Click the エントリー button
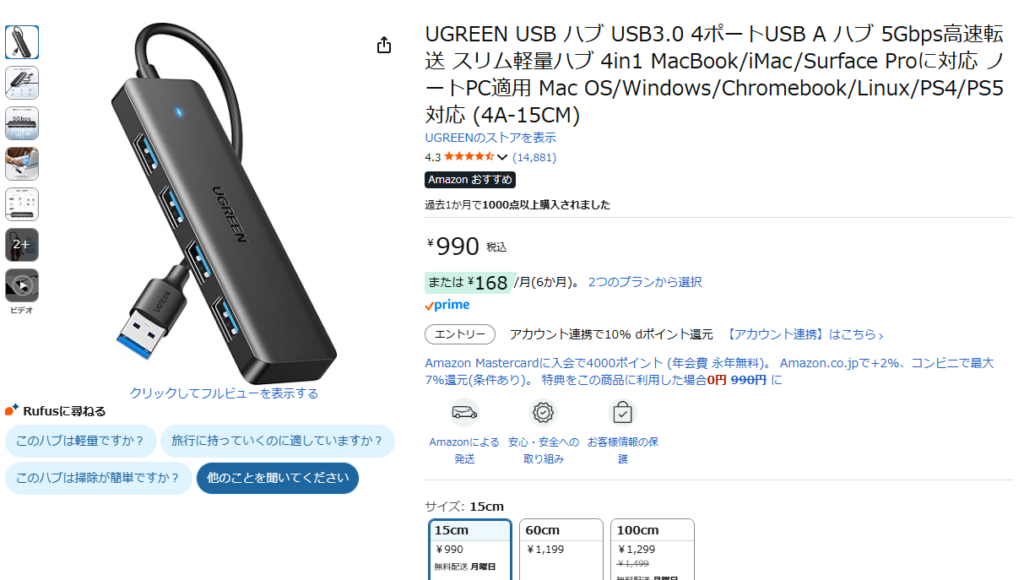1024x580 pixels. coord(460,334)
